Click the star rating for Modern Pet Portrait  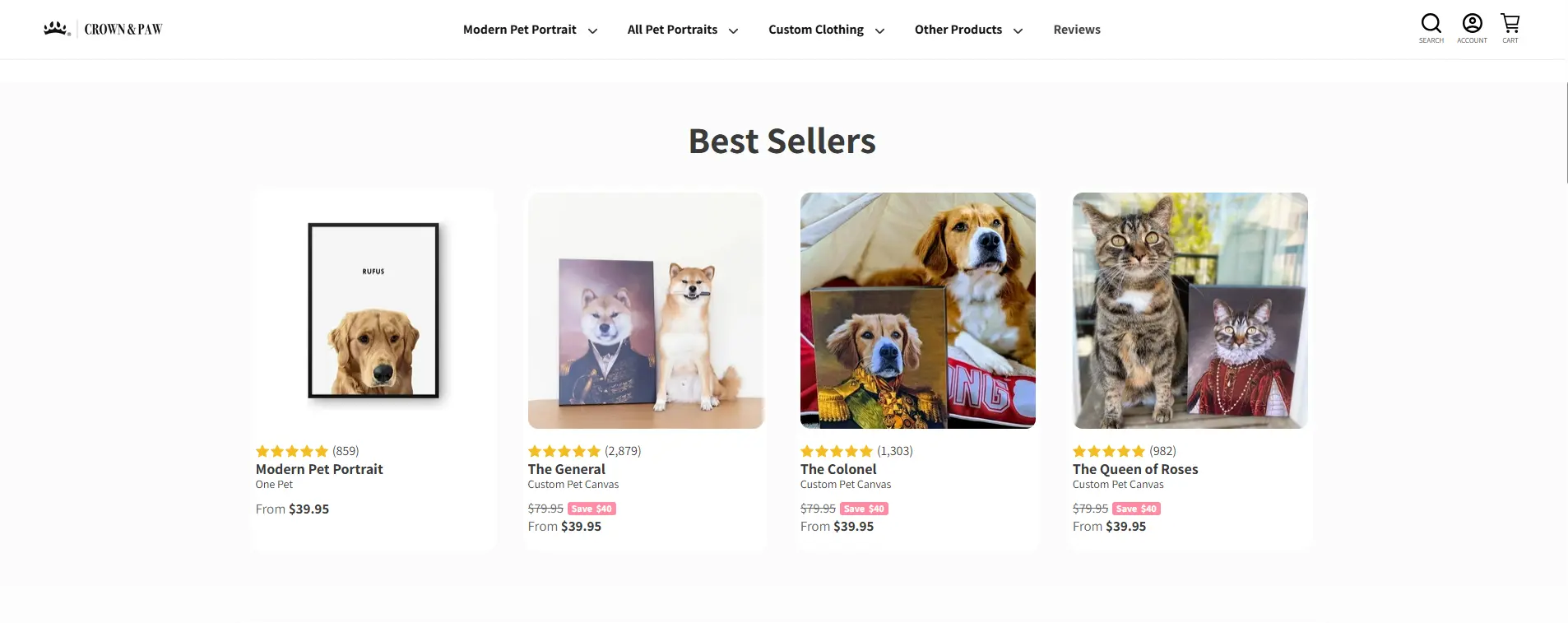291,451
